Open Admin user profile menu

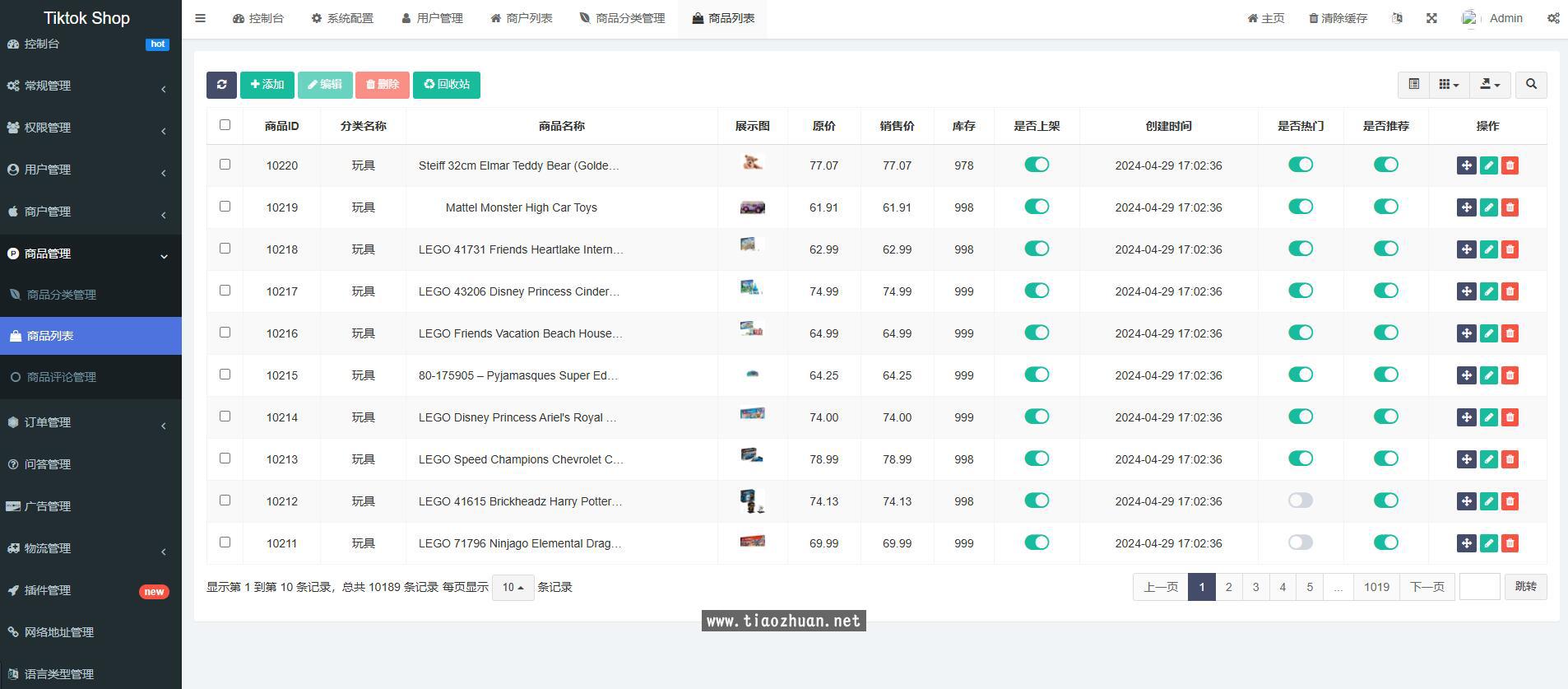1492,18
